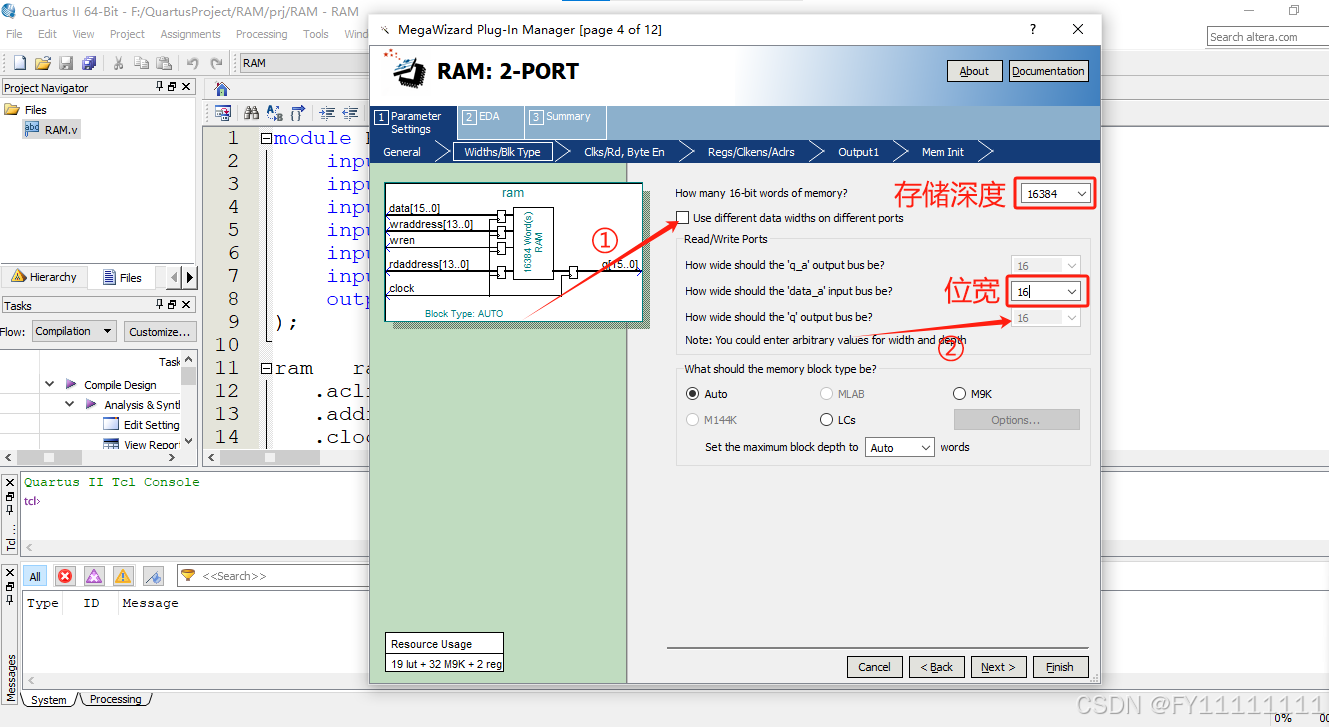Click the About button
This screenshot has width=1329, height=727.
[x=974, y=71]
